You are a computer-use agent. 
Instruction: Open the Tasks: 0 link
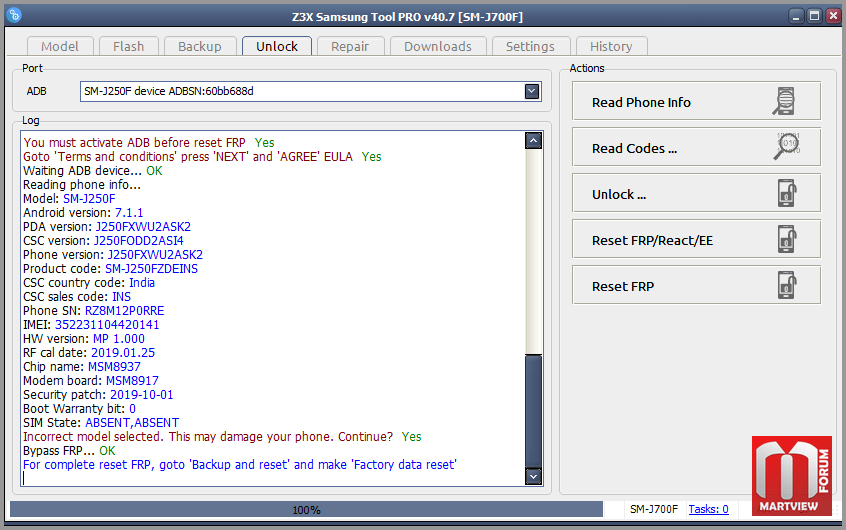(708, 509)
